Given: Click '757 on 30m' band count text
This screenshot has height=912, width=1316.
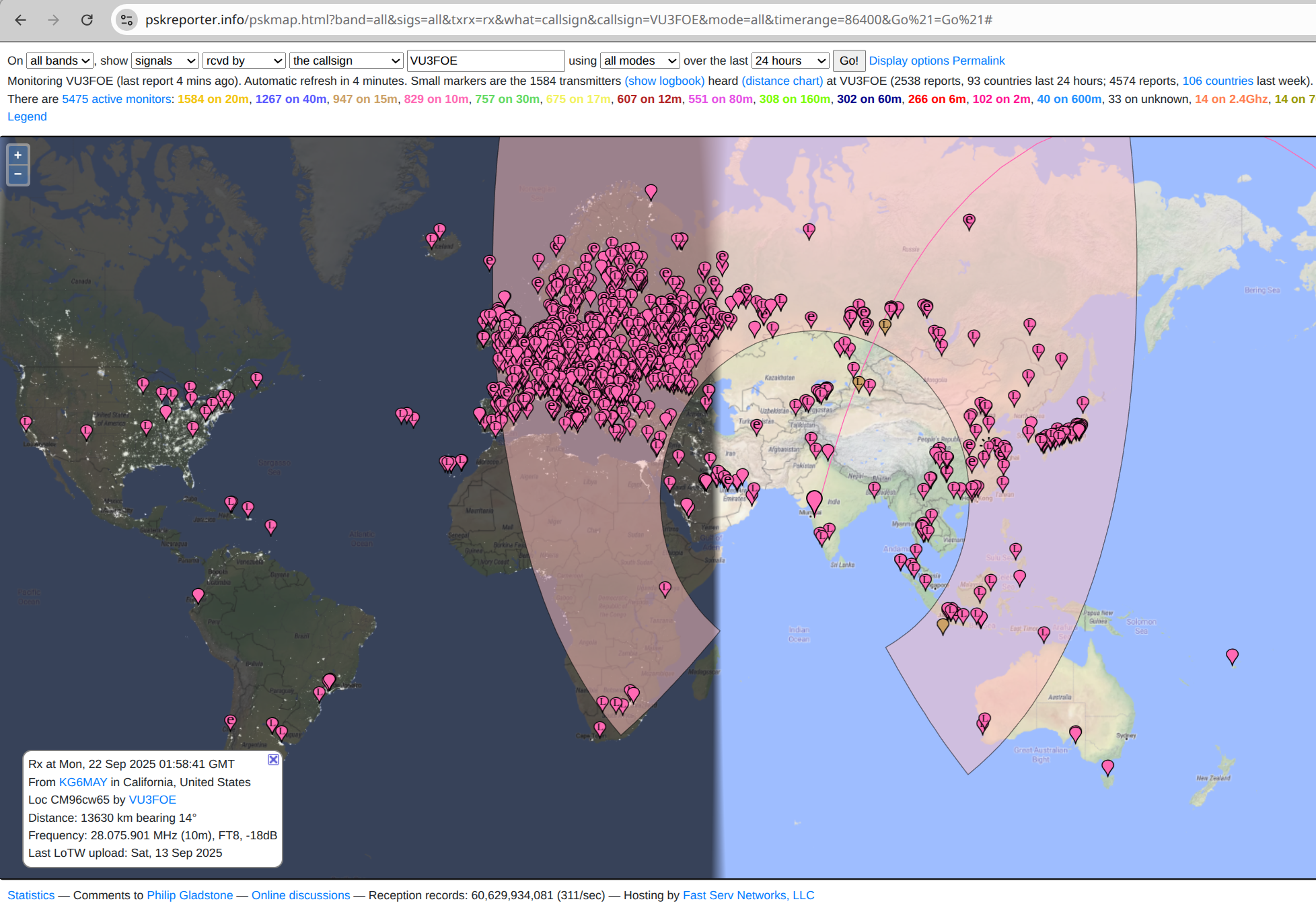Looking at the screenshot, I should pos(507,99).
